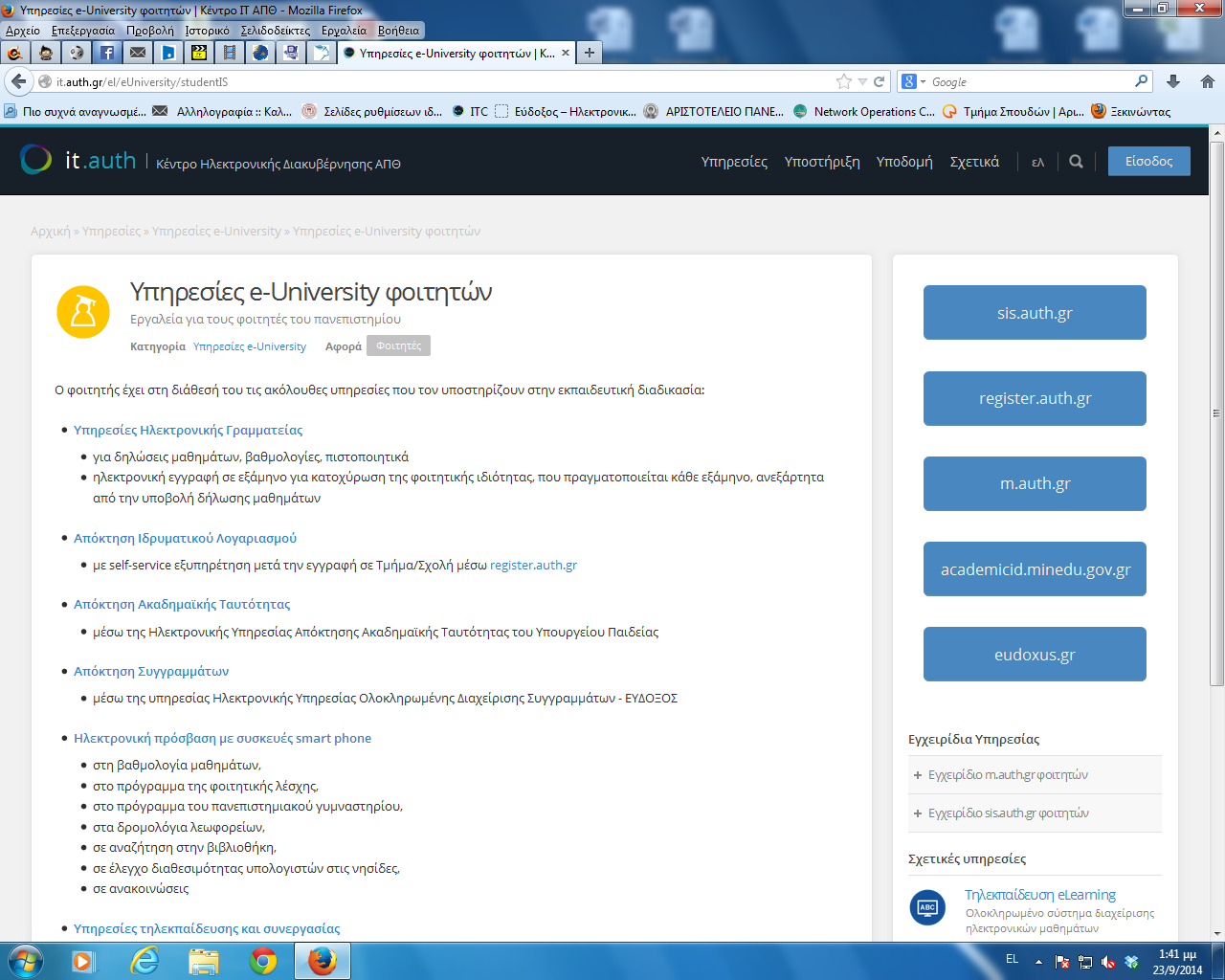The height and width of the screenshot is (980, 1225).
Task: Open Υπηρεσίες Ηλεκτρονικής Γραμματείας link
Action: (x=189, y=431)
